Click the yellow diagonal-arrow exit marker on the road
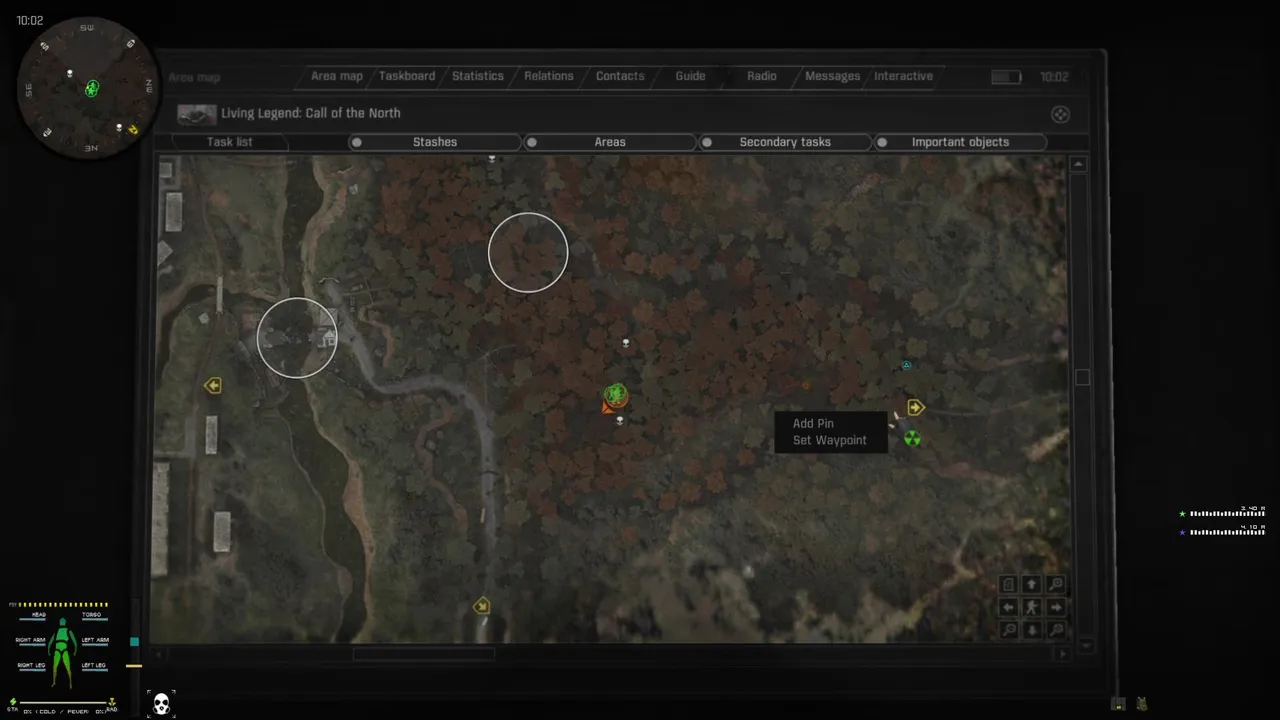Image resolution: width=1280 pixels, height=720 pixels. coord(482,606)
